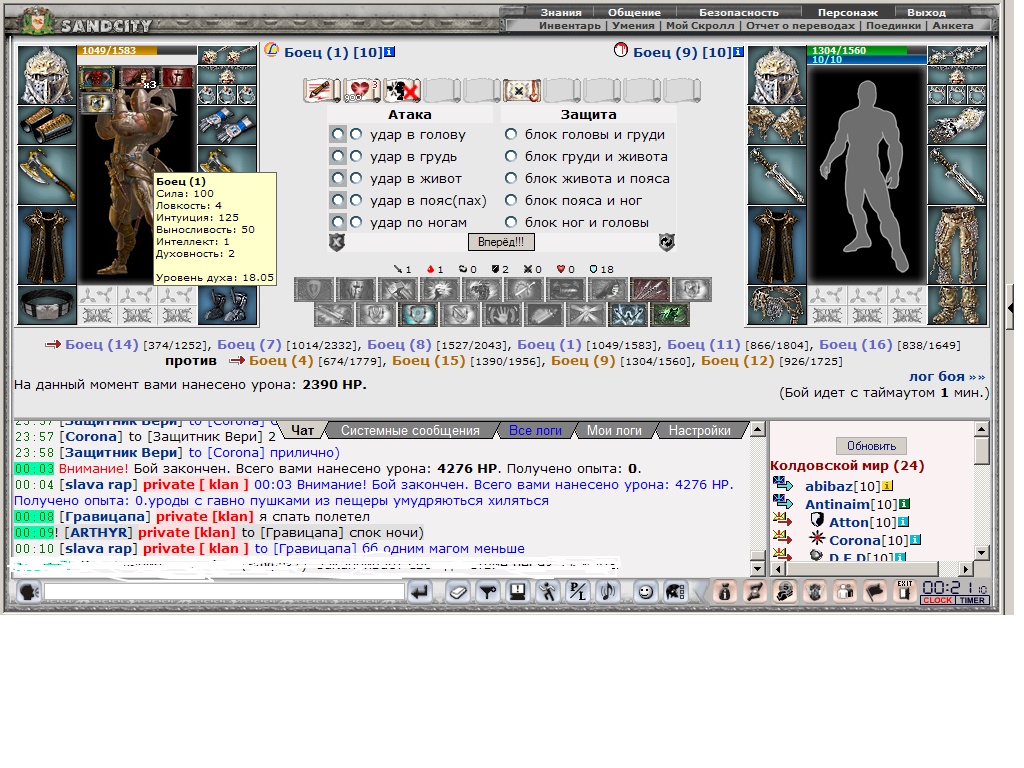Use the scroll with a red cross
The image size is (1024, 768).
(x=402, y=90)
